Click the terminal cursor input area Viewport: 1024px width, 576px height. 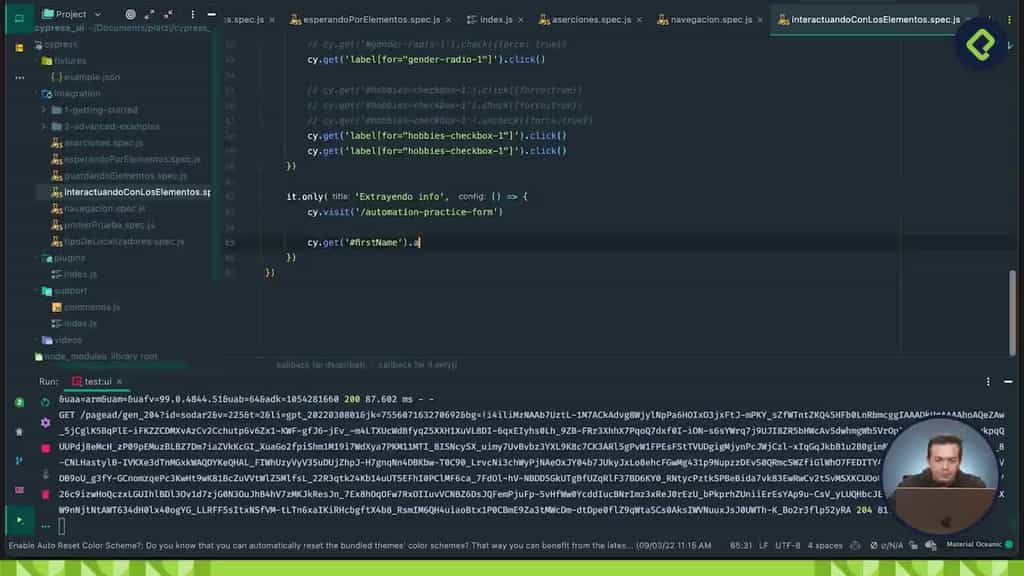tap(61, 526)
